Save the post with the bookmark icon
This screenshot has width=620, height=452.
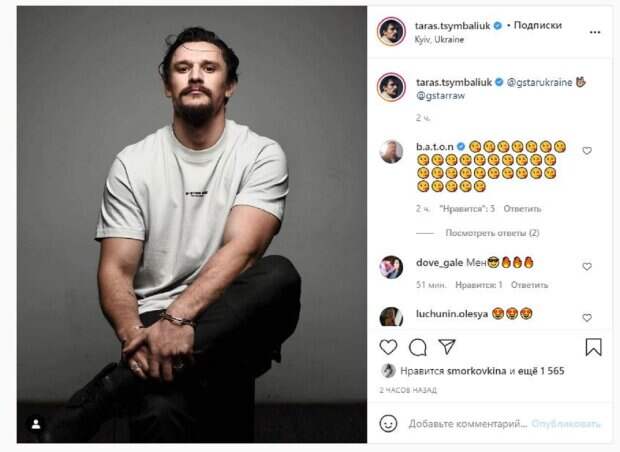(x=593, y=347)
